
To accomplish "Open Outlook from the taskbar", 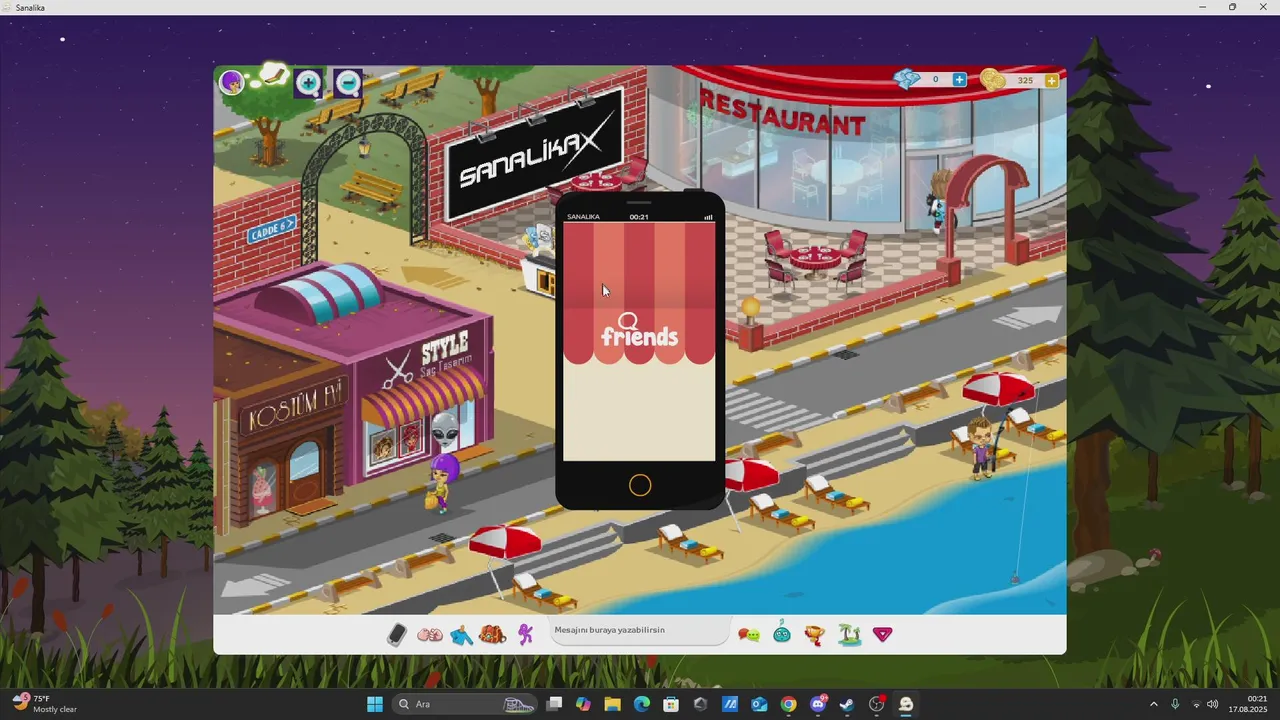I will click(x=759, y=704).
